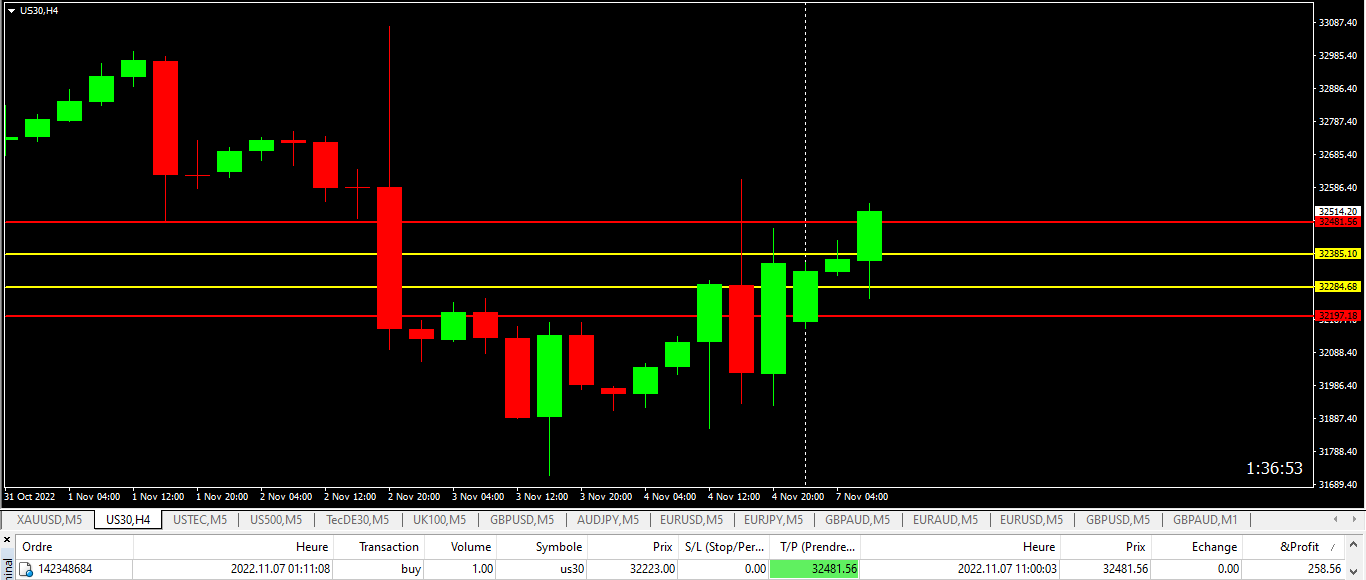Open the AUDJPY,M5 chart tab
1366x580 pixels.
[x=607, y=520]
